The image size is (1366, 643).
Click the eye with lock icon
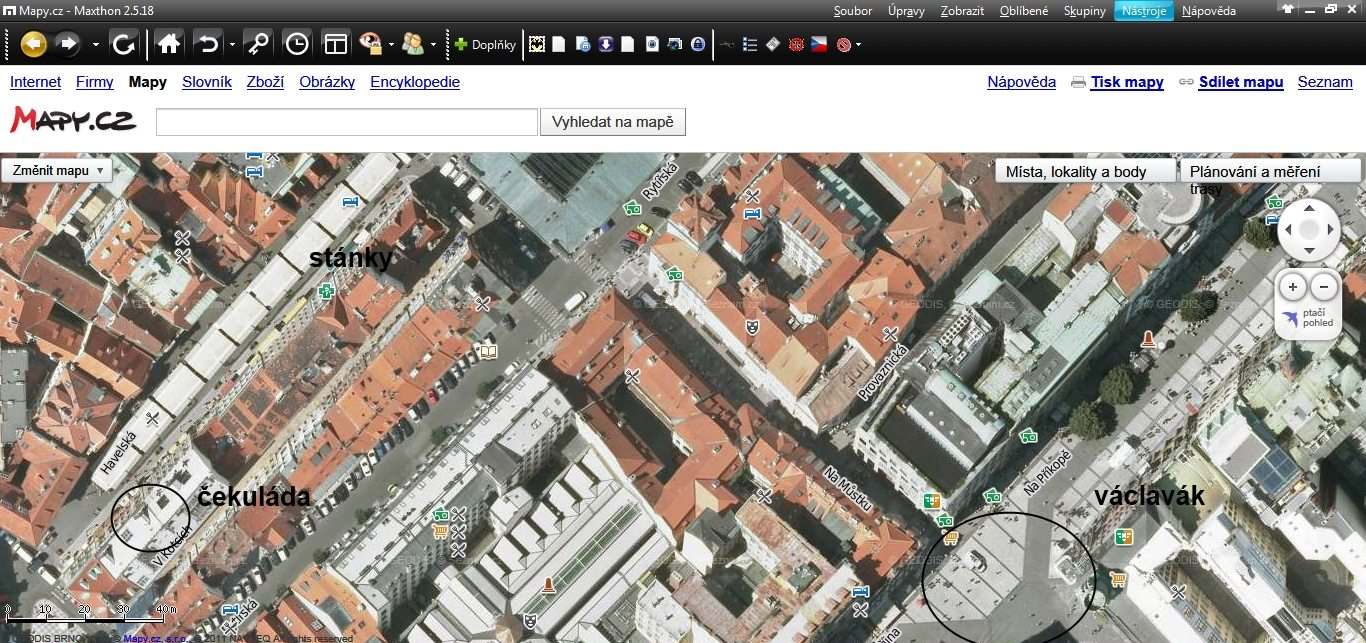point(371,44)
